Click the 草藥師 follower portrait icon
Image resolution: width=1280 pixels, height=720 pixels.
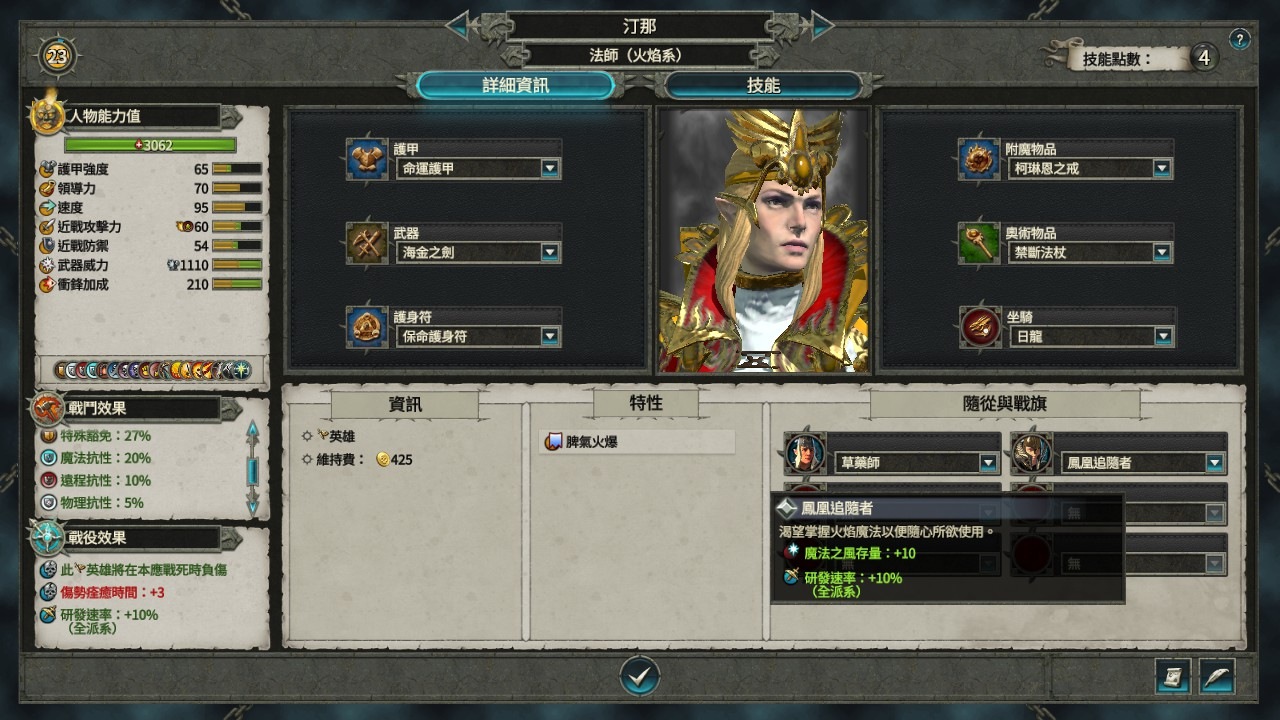[805, 453]
